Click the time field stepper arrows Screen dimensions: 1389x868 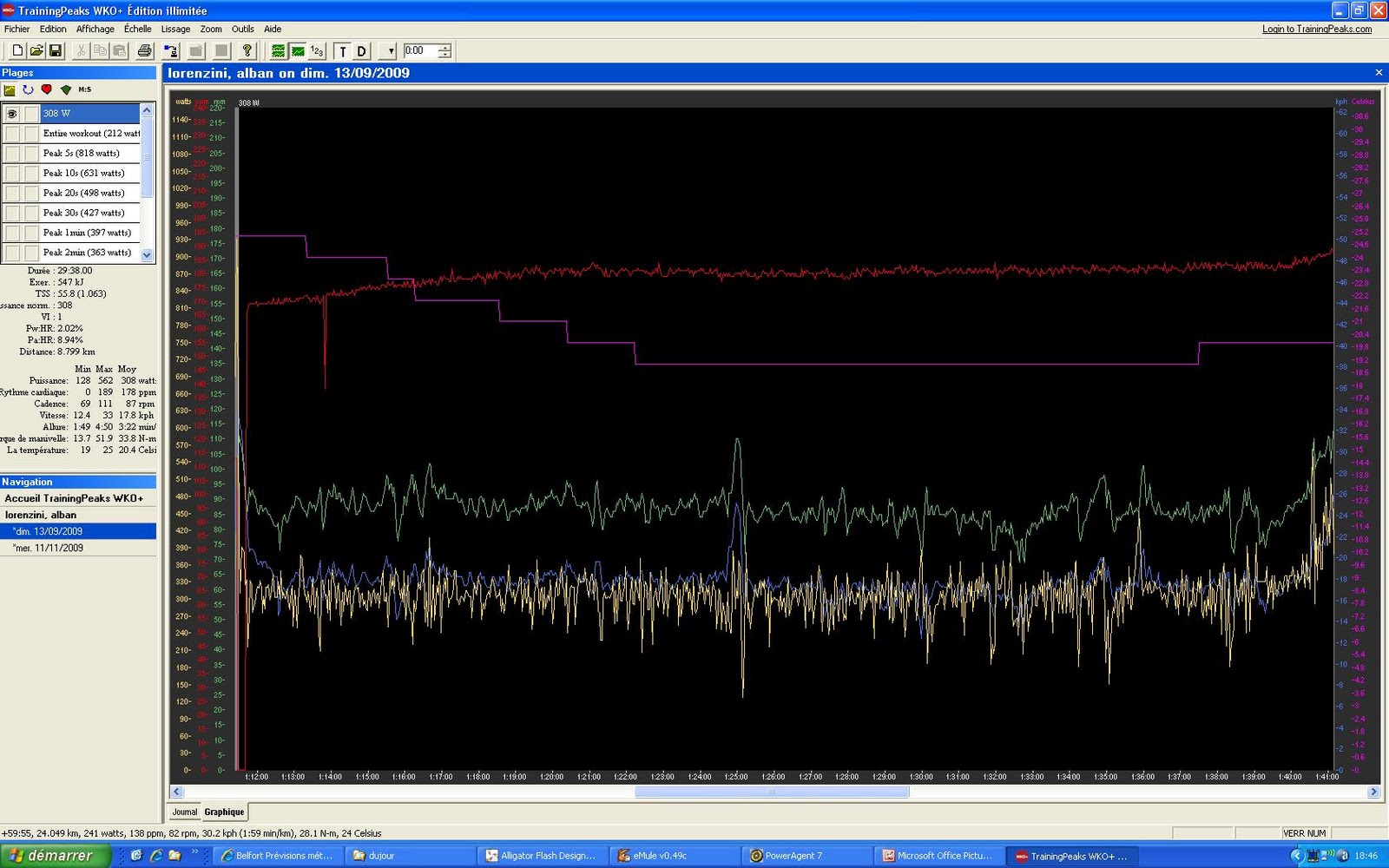444,51
